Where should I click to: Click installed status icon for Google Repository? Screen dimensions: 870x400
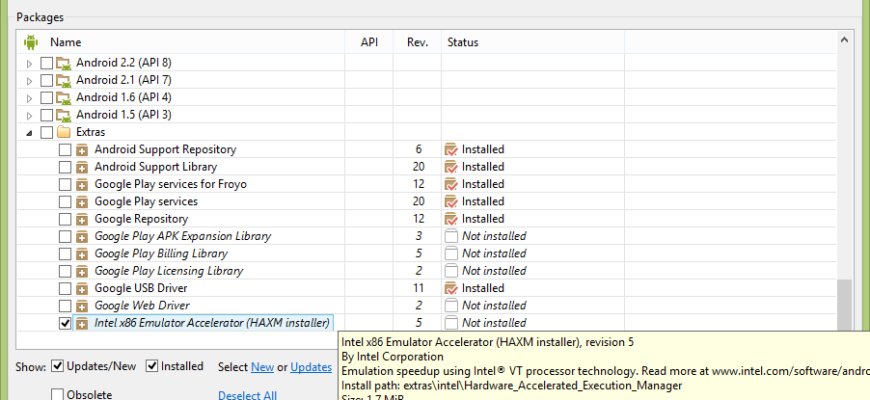tap(451, 219)
